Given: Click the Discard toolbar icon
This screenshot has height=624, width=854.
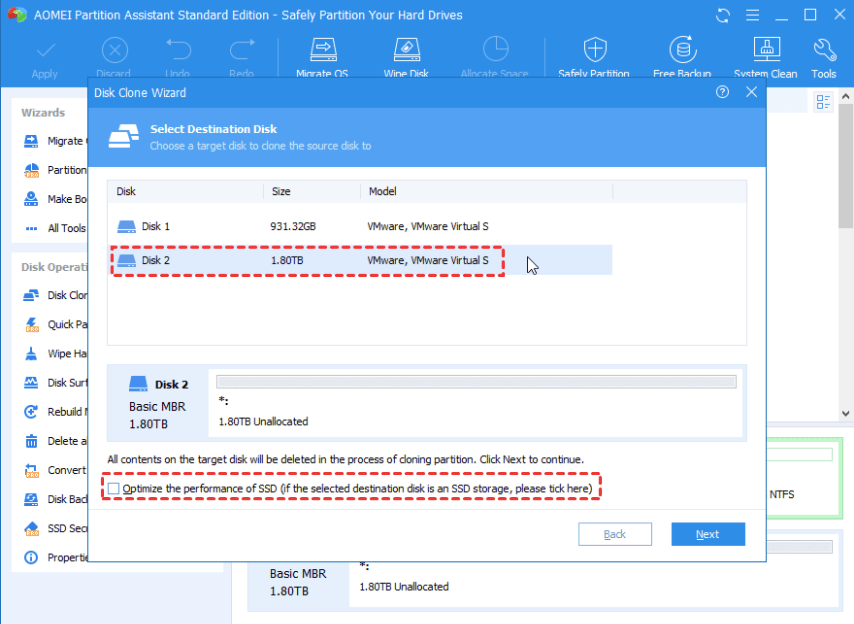Looking at the screenshot, I should coord(114,51).
